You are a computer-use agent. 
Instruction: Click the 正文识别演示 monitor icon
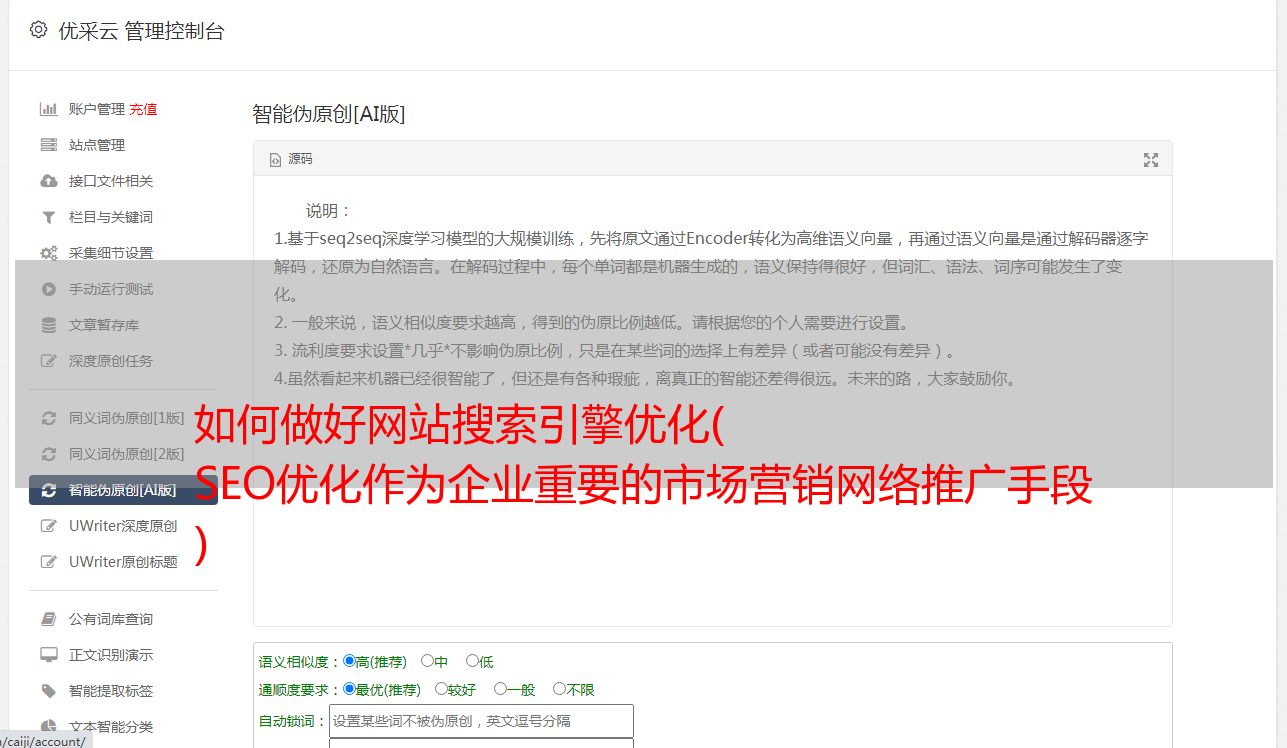48,655
